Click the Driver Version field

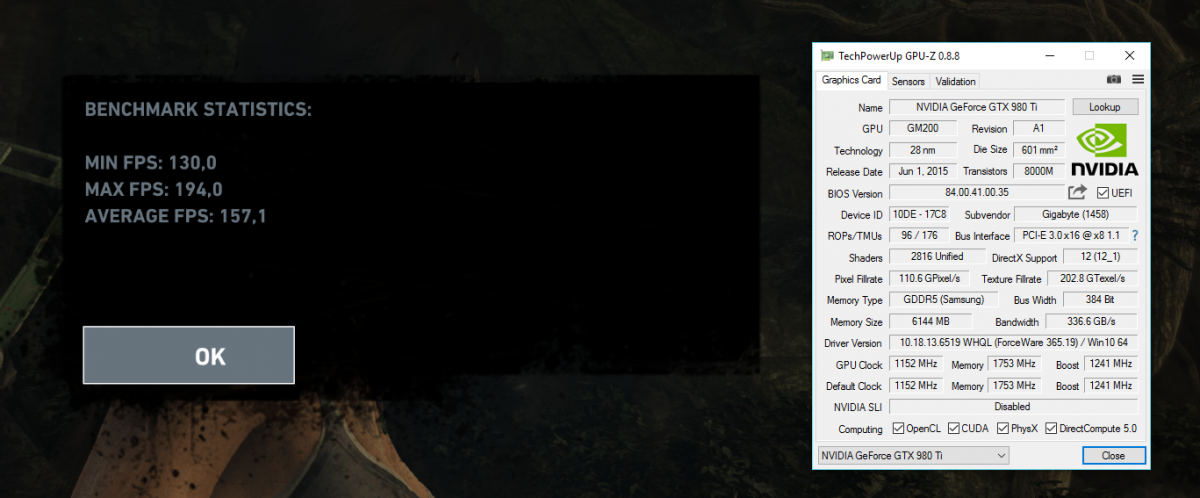click(1013, 343)
